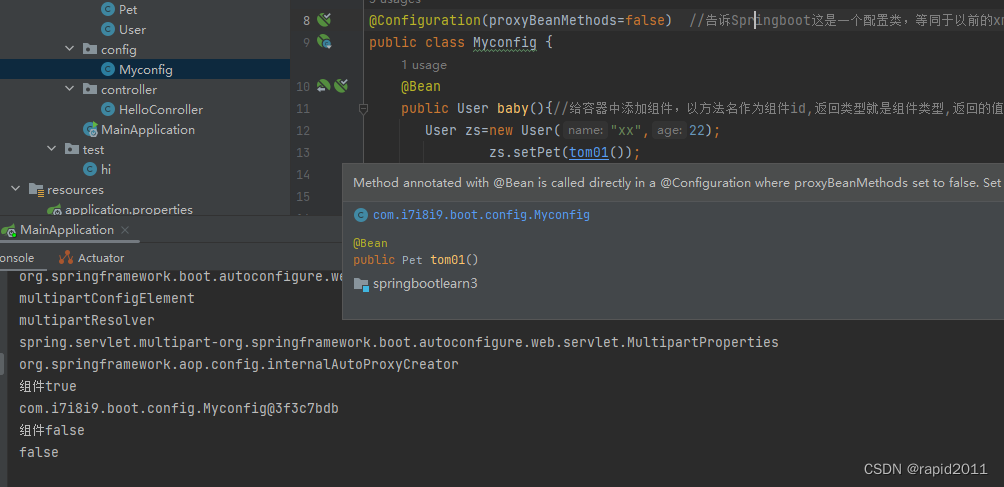Select the Pet class in project tree
This screenshot has height=487, width=1004.
(x=128, y=10)
